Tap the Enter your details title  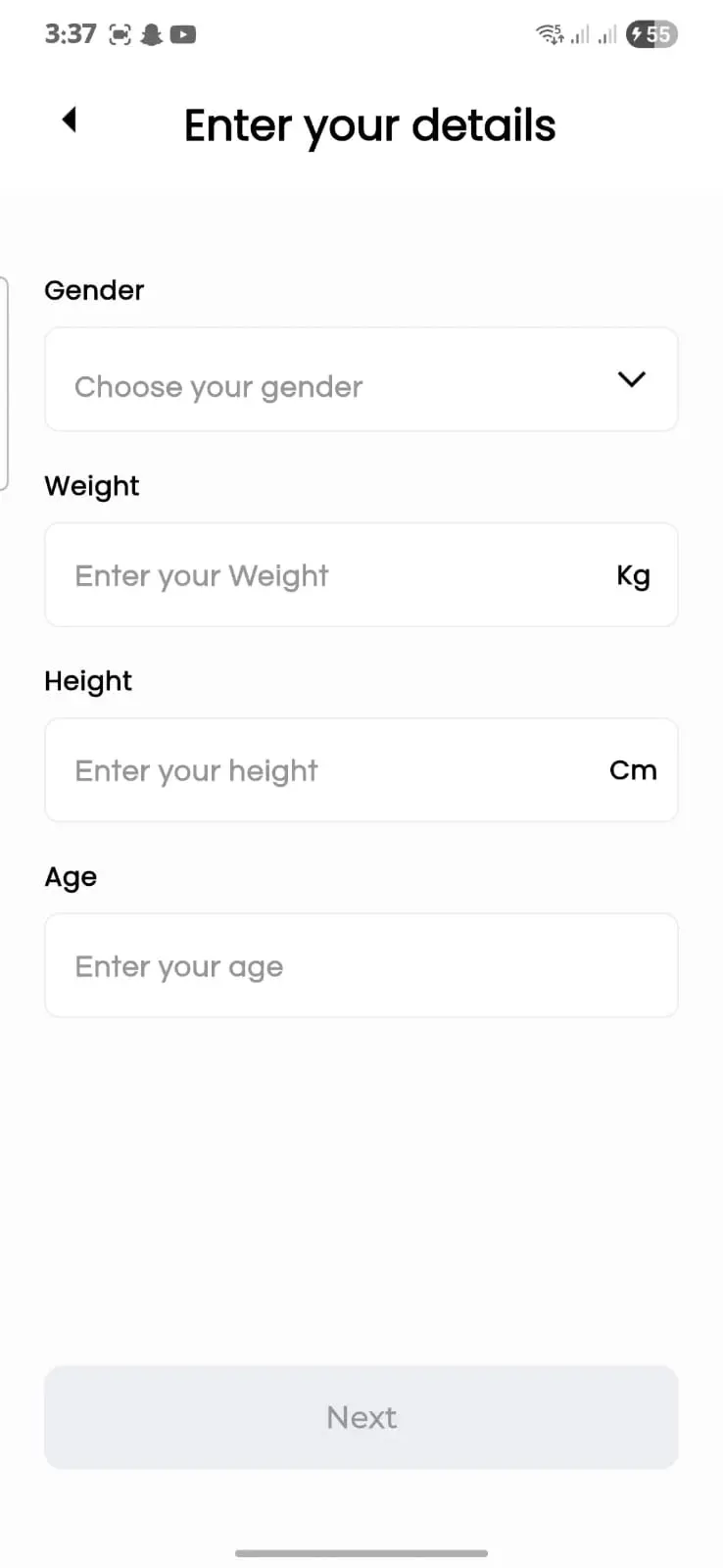(x=369, y=125)
